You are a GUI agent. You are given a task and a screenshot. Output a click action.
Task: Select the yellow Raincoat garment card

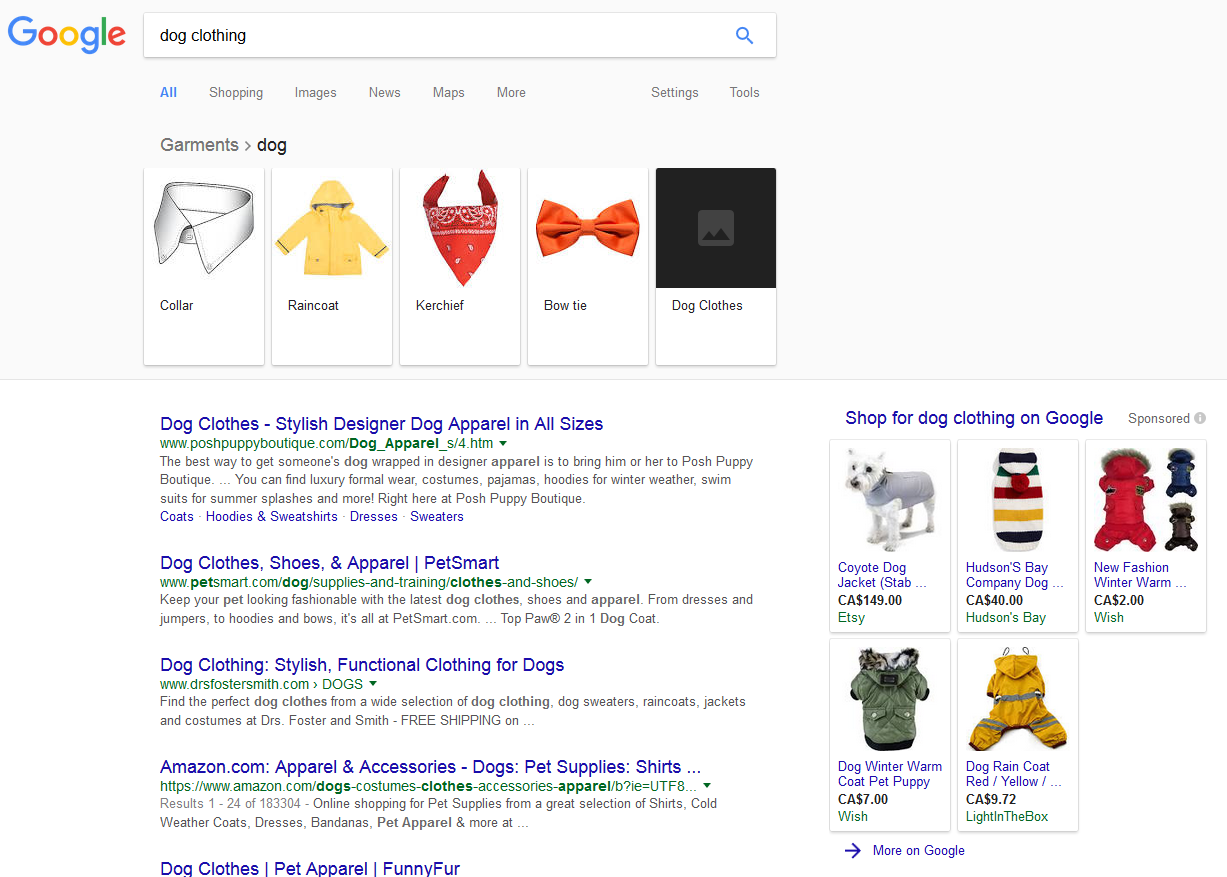click(332, 265)
